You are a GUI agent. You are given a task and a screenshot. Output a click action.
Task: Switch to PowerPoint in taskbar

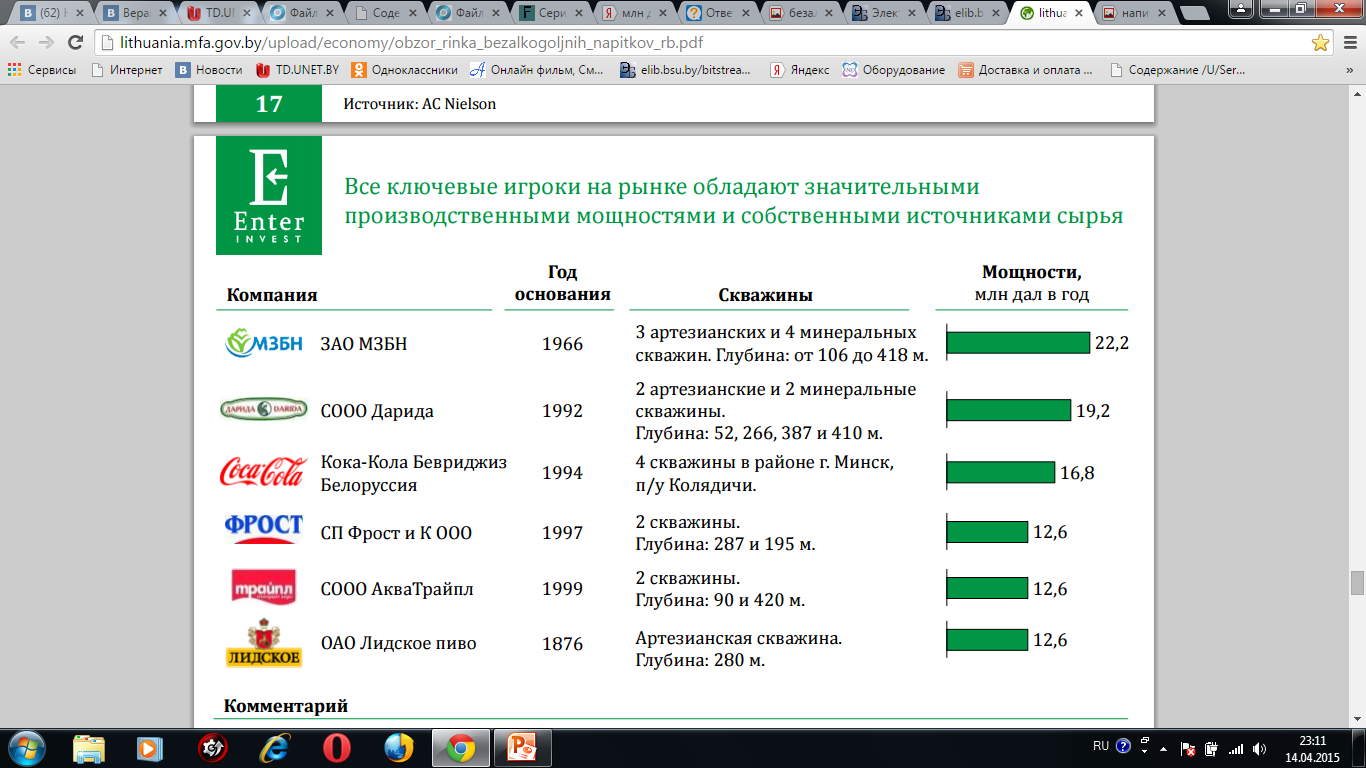pyautogui.click(x=522, y=747)
